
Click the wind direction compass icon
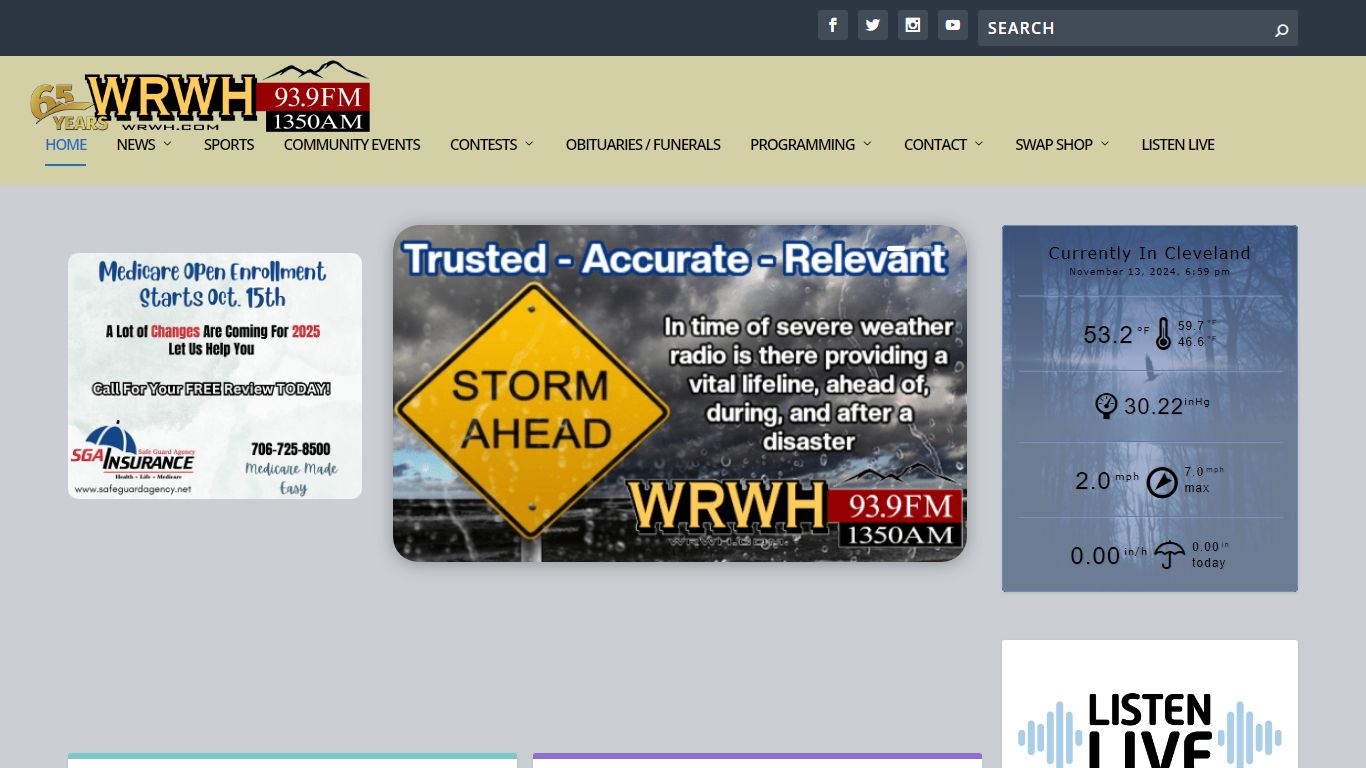click(1162, 482)
